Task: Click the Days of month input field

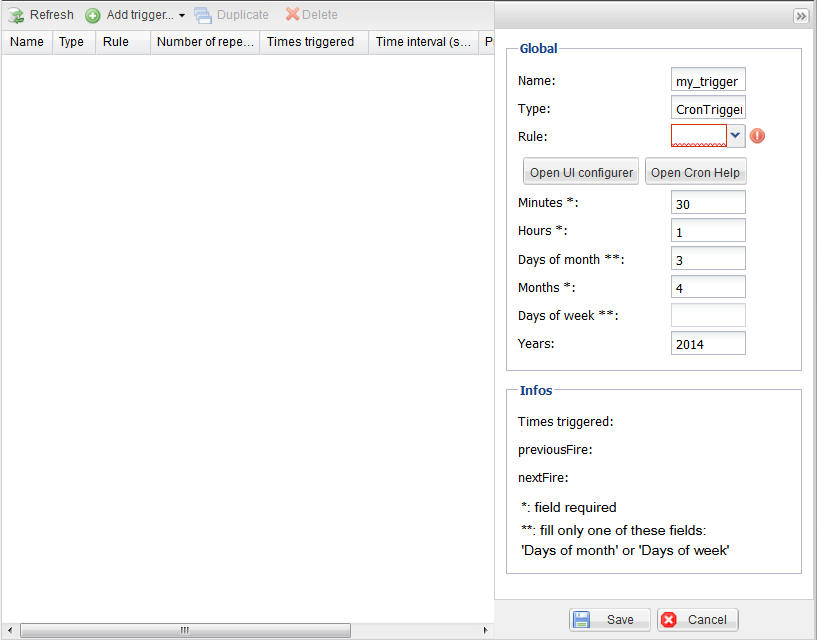Action: (x=708, y=259)
